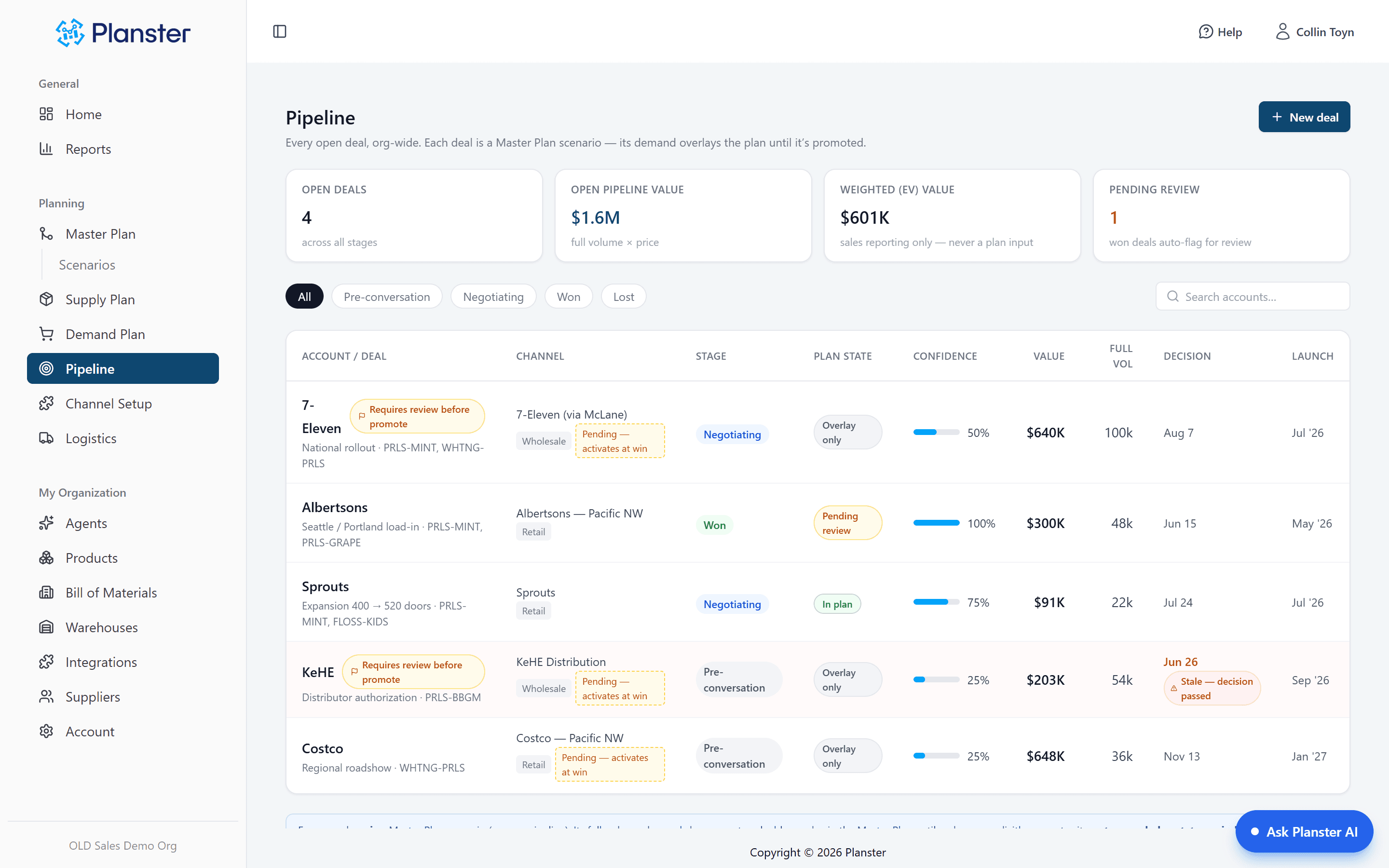Screen dimensions: 1389x868
Task: Click Albertsons confidence bar at 100%
Action: click(x=936, y=523)
